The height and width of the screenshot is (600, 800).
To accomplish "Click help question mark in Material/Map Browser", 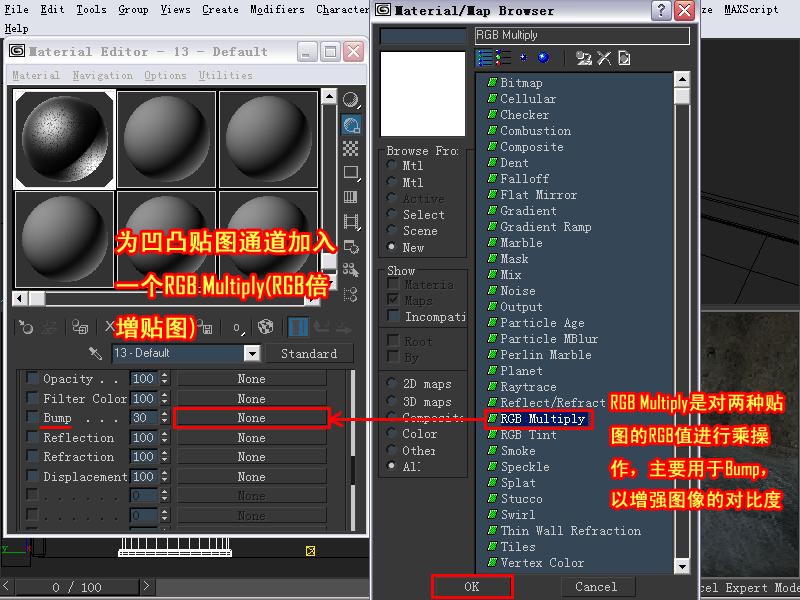I will (x=661, y=11).
